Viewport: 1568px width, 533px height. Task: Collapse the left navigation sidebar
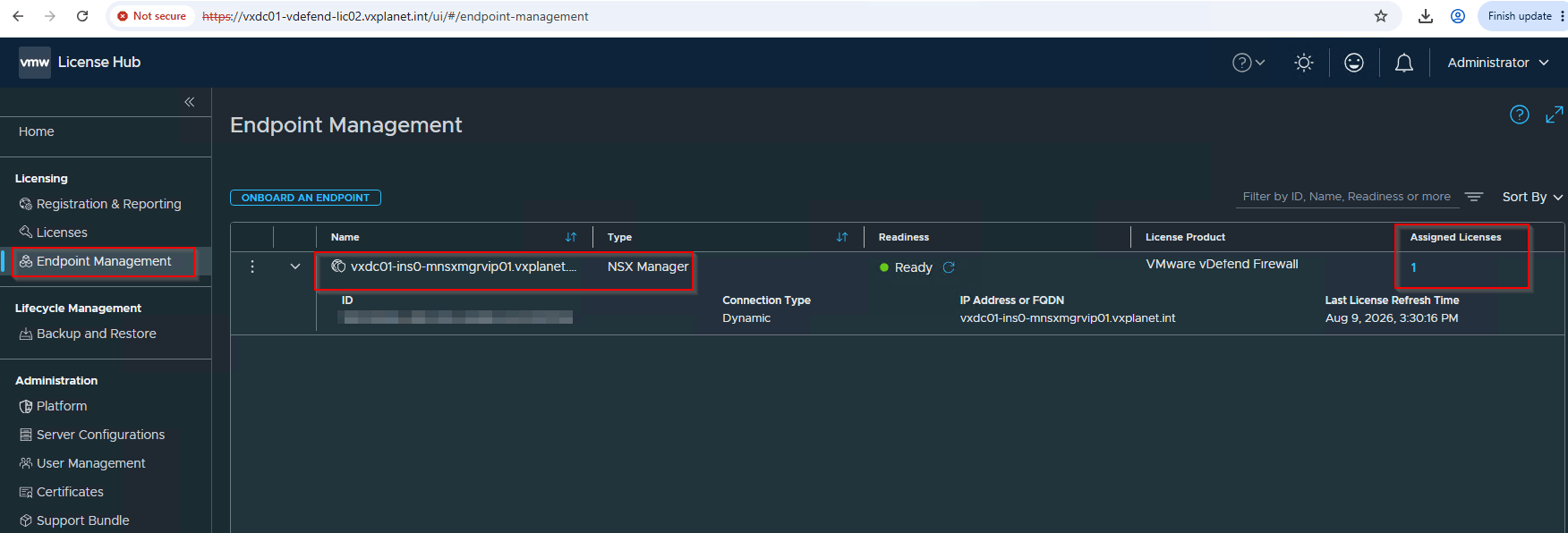tap(190, 102)
